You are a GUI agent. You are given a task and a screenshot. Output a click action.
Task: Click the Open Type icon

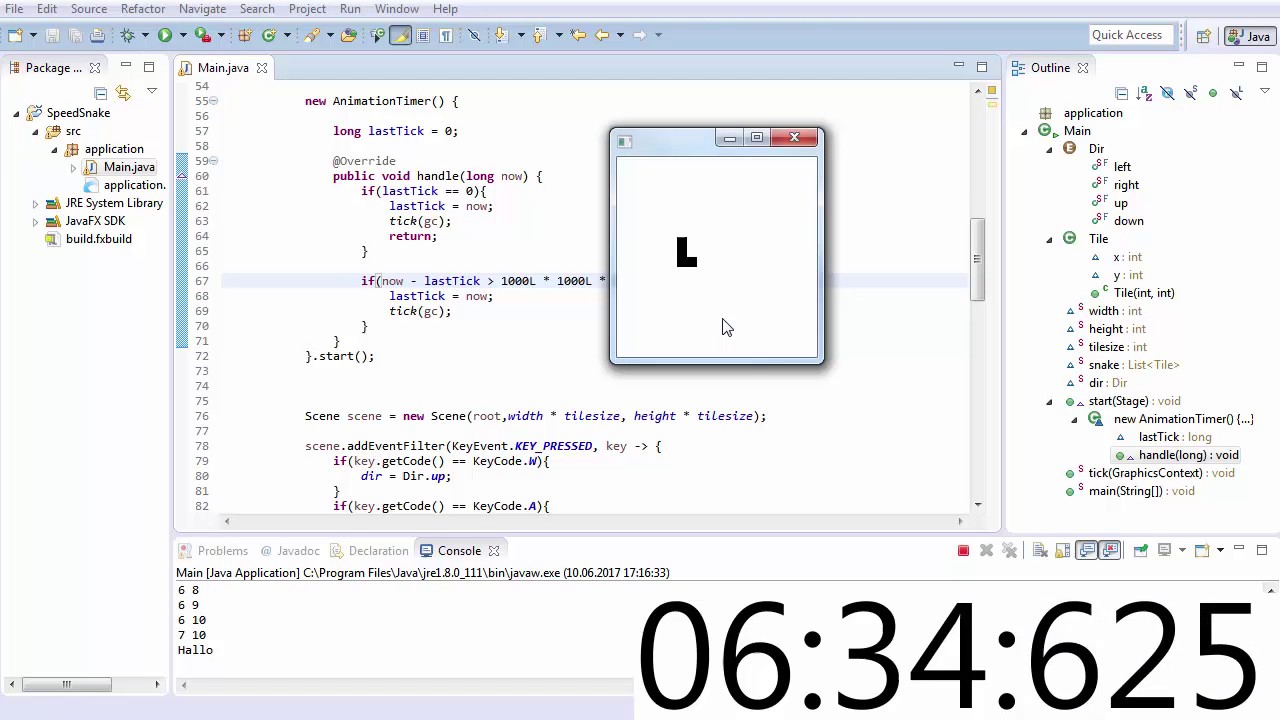pyautogui.click(x=350, y=35)
